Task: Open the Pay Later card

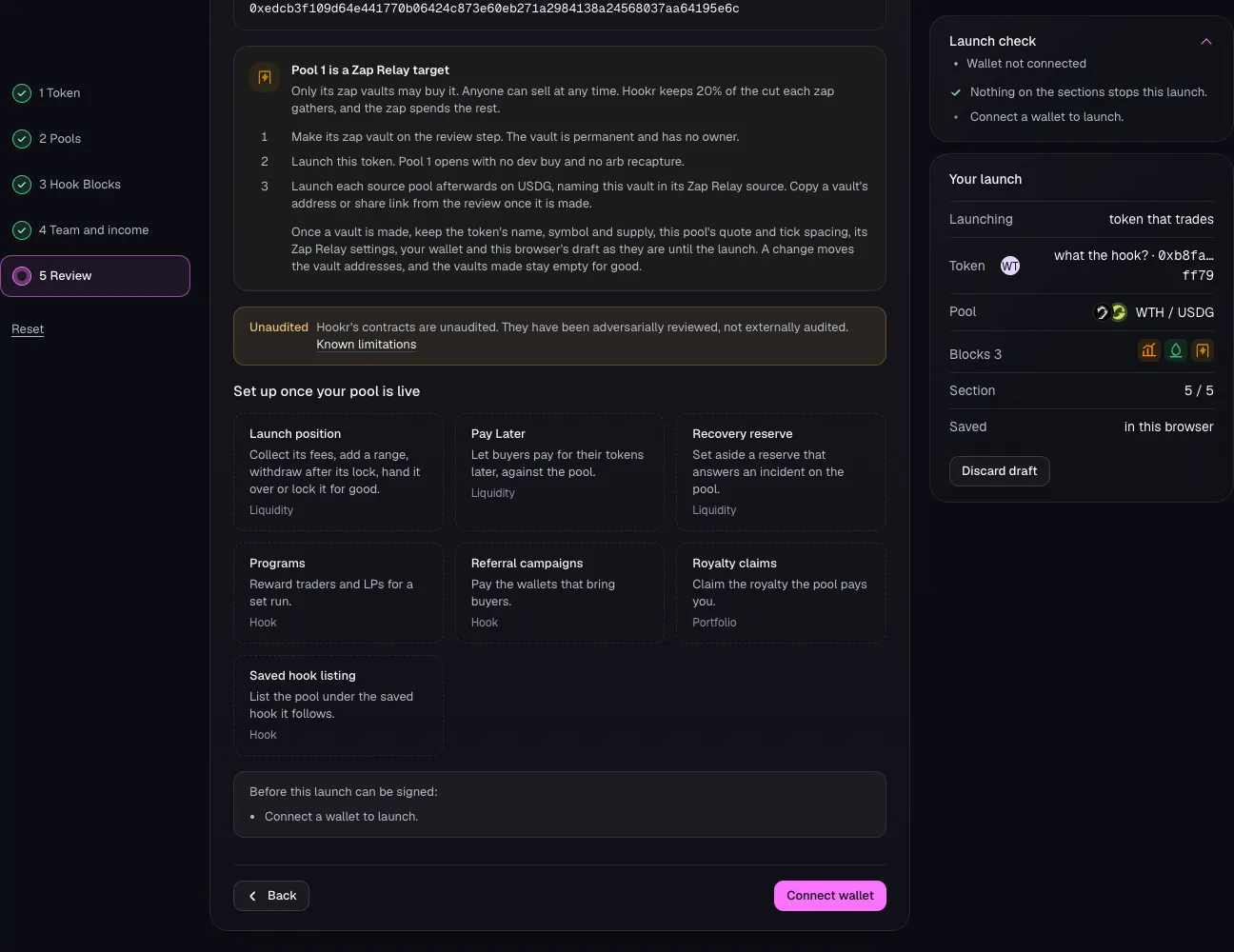Action: [x=560, y=472]
